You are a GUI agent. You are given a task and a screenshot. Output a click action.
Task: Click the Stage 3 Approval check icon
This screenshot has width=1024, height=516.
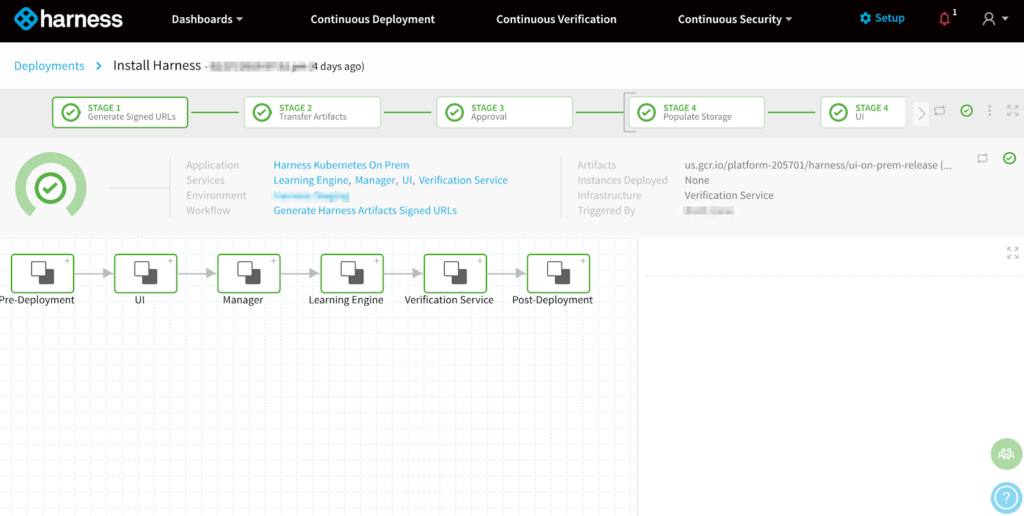click(x=455, y=112)
